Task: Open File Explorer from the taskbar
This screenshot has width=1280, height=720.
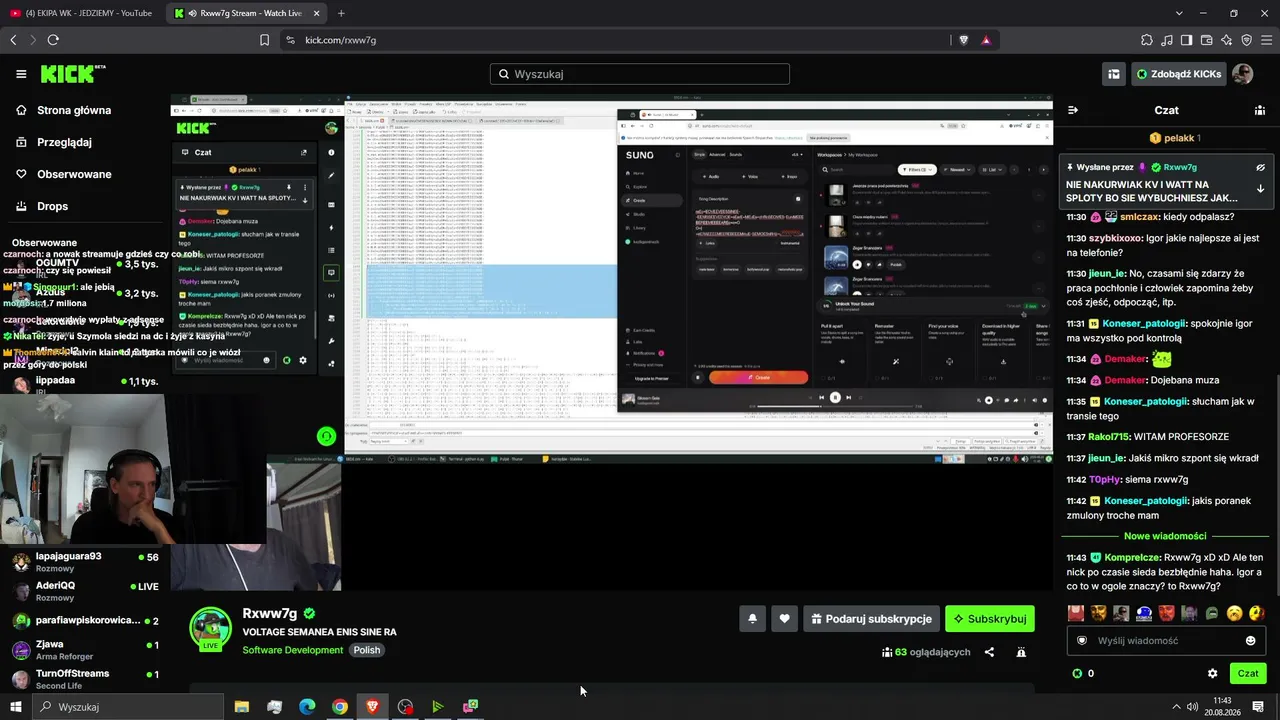Action: (x=242, y=707)
